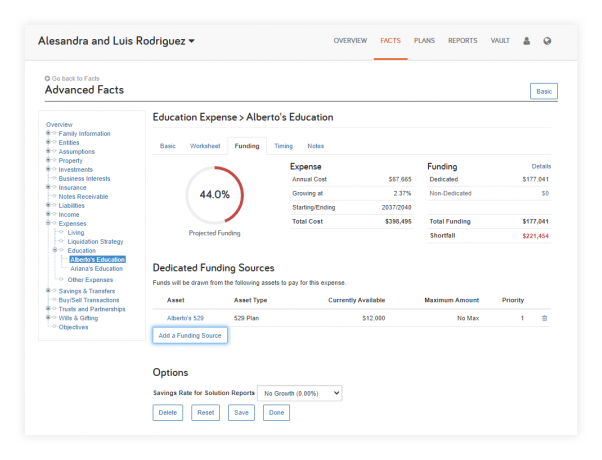This screenshot has height=460, width=602.
Task: Expand the Family Information tree node
Action: pos(48,133)
